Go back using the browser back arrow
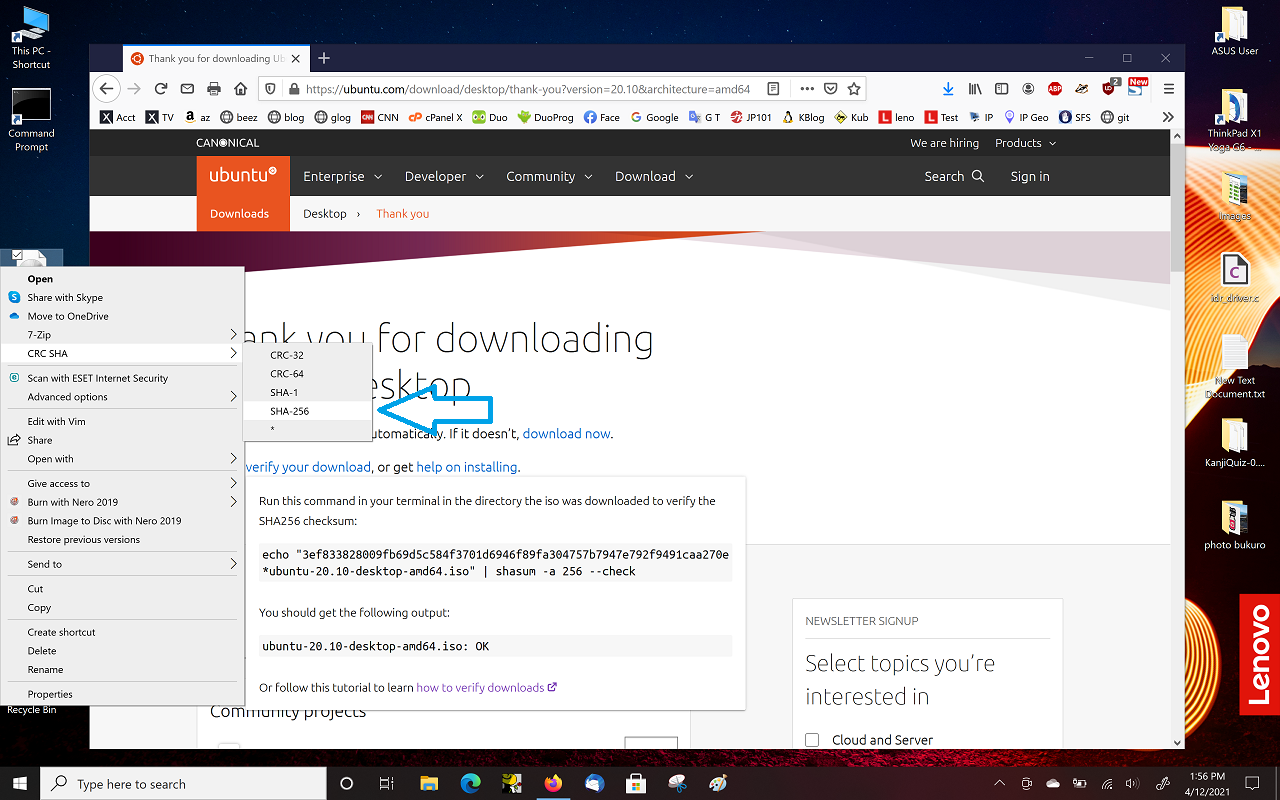Screen dimensions: 1280x800 [107, 89]
